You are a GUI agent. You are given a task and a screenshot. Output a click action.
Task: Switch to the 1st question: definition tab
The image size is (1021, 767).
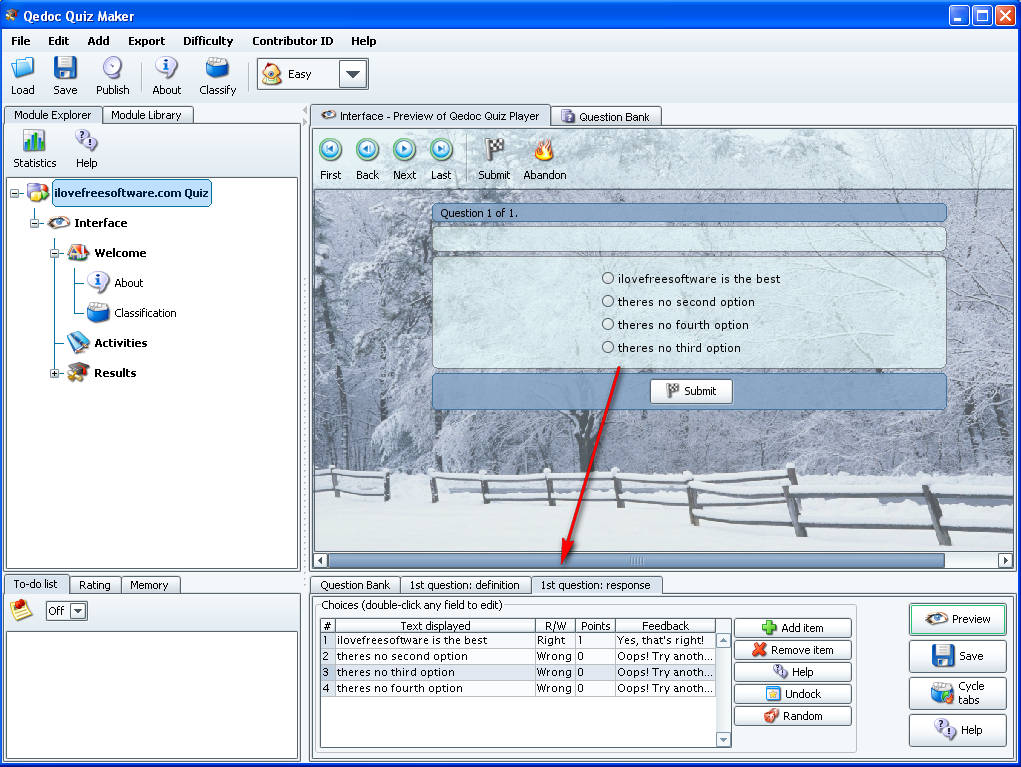[464, 585]
